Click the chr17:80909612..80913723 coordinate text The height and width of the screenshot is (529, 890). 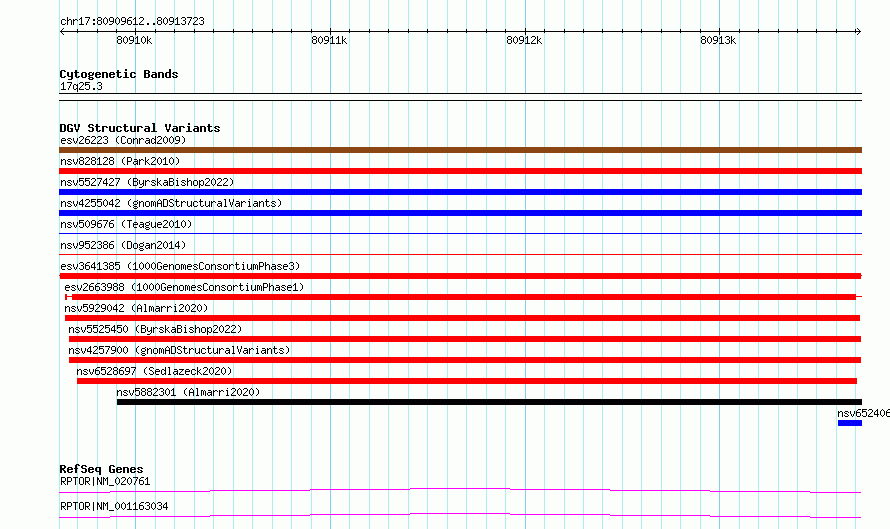(132, 21)
